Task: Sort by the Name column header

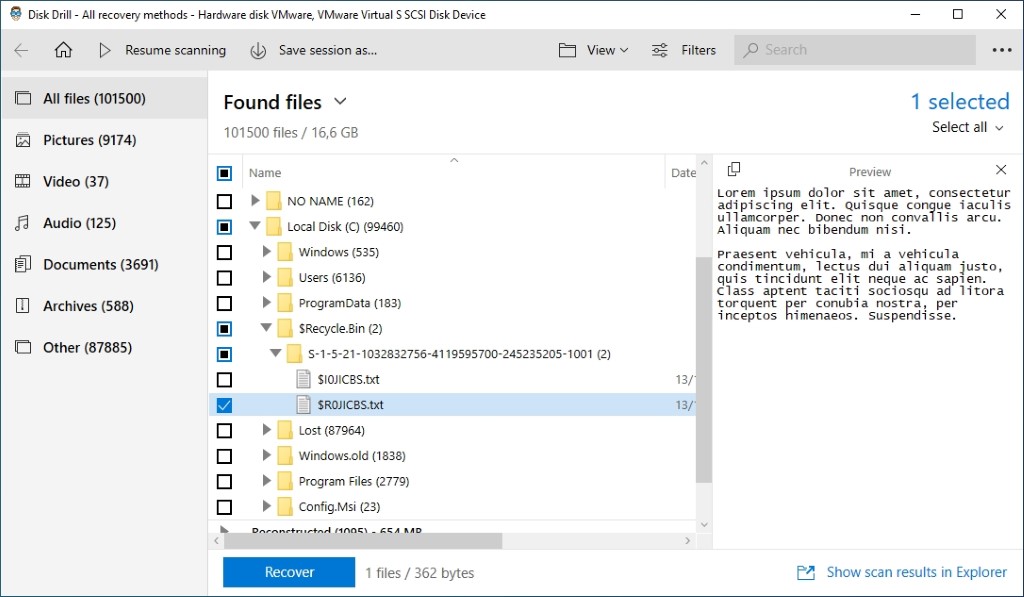Action: [x=264, y=172]
